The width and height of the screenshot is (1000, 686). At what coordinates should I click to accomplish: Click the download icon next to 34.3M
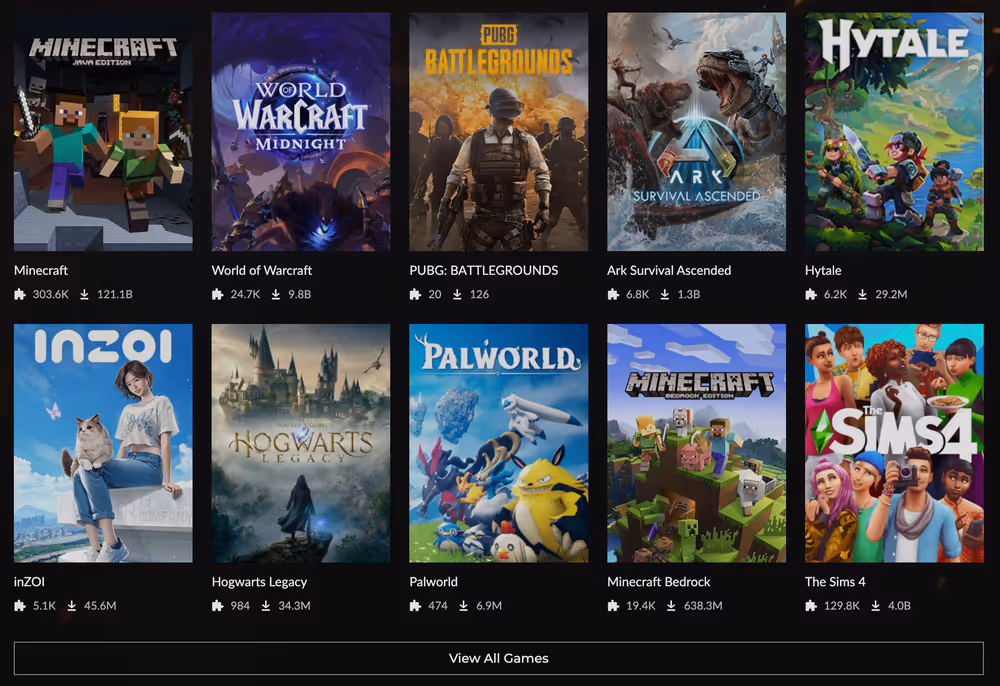point(265,606)
